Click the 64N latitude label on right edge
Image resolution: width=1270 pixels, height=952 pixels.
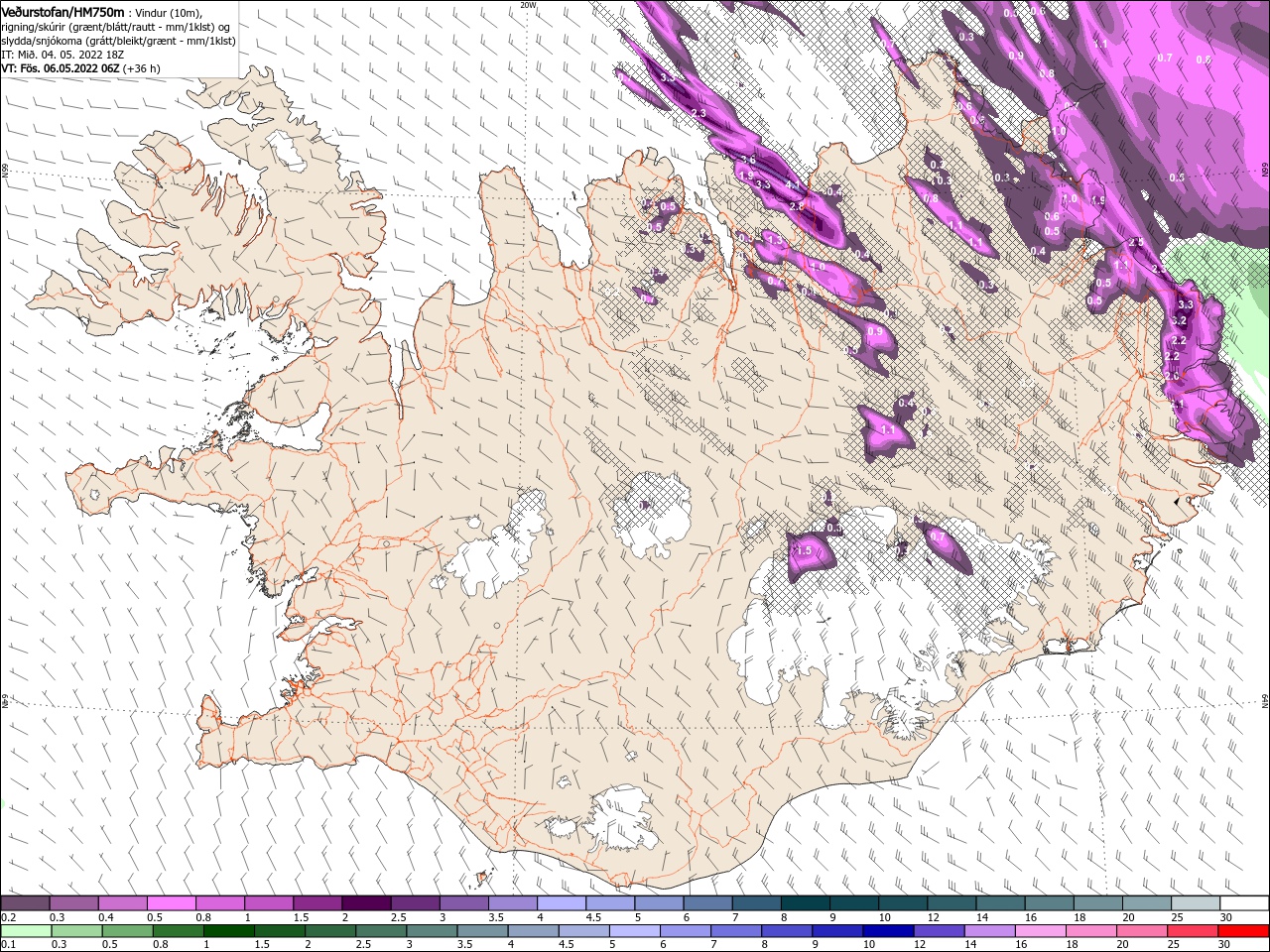[x=1265, y=701]
